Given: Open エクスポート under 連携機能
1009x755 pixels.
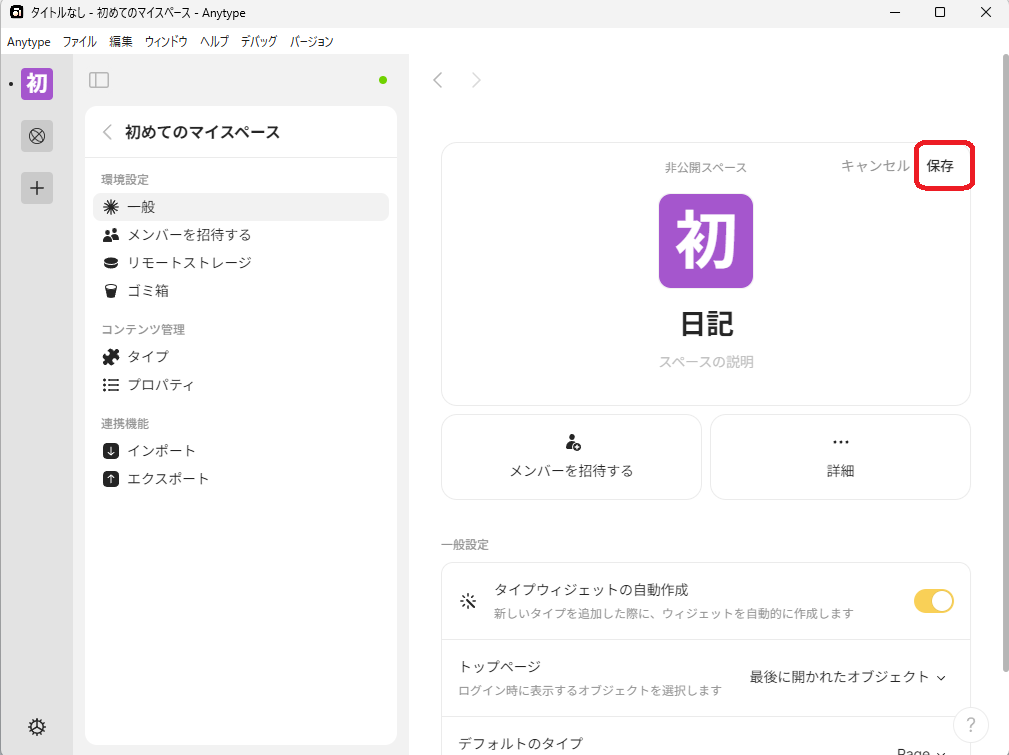Looking at the screenshot, I should tap(241, 479).
